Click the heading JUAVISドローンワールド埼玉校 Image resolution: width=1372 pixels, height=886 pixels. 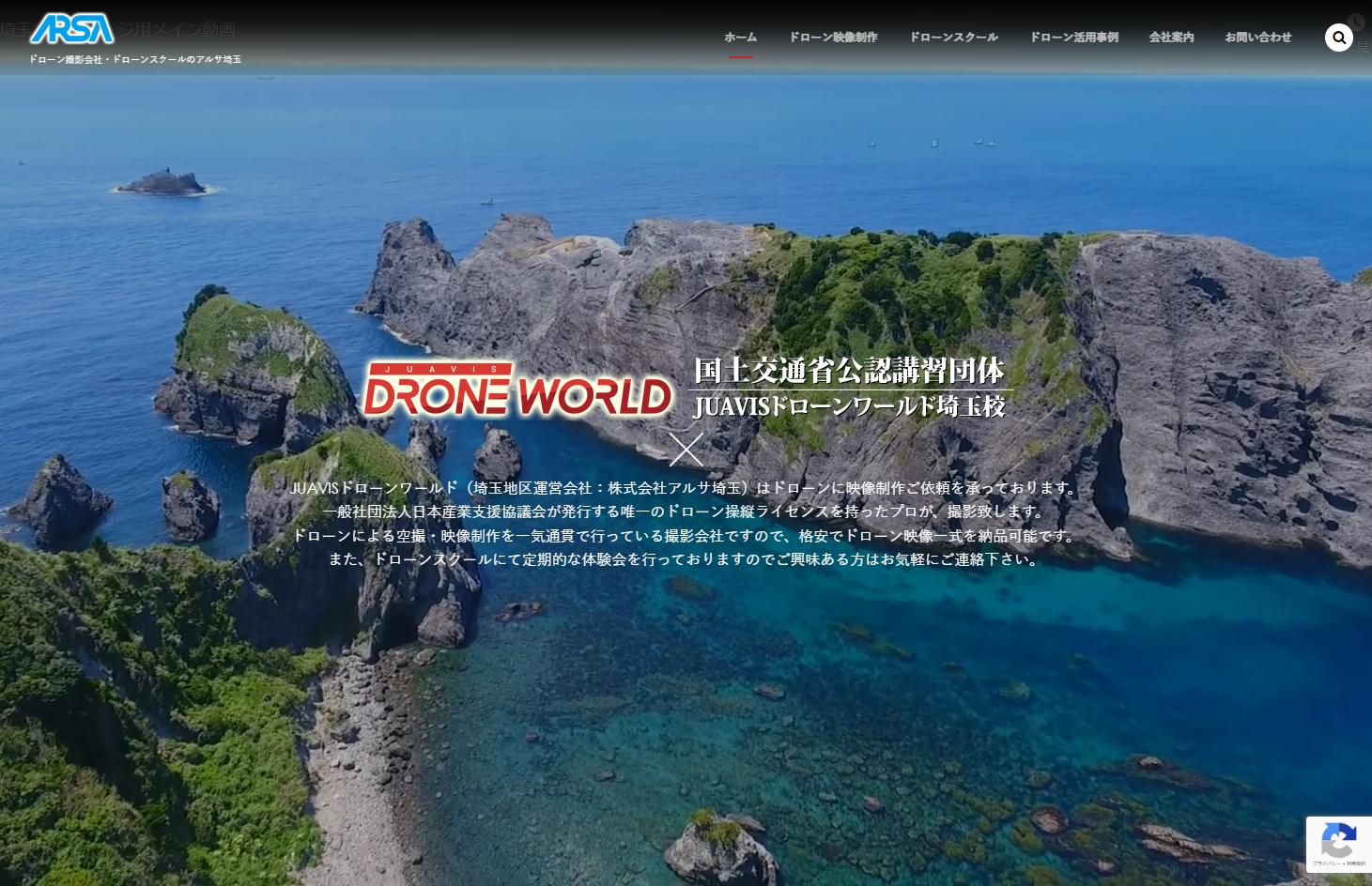tap(850, 406)
